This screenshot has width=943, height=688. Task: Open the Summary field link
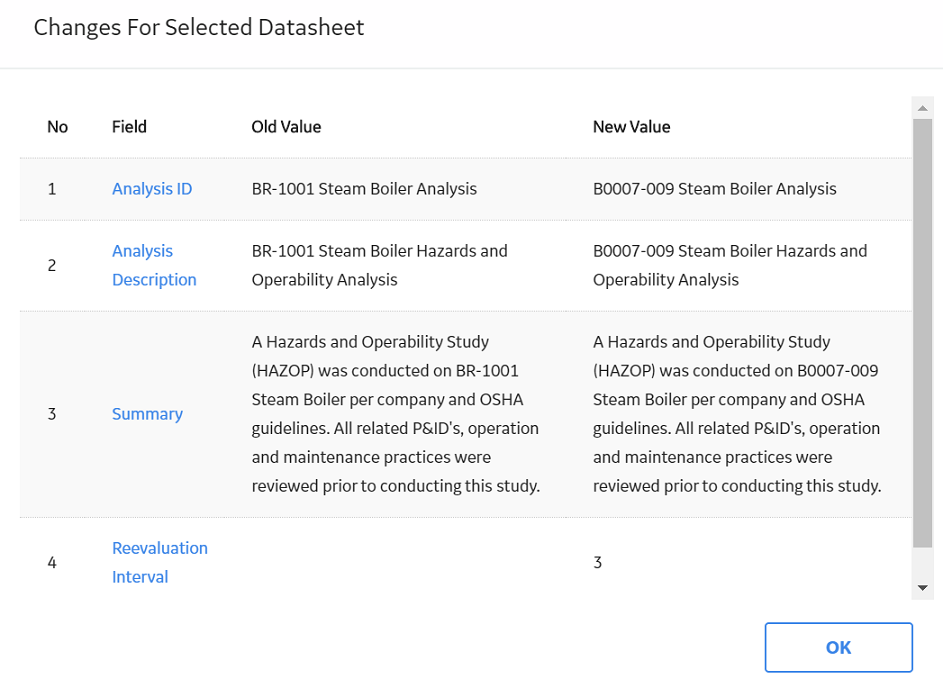[x=147, y=414]
